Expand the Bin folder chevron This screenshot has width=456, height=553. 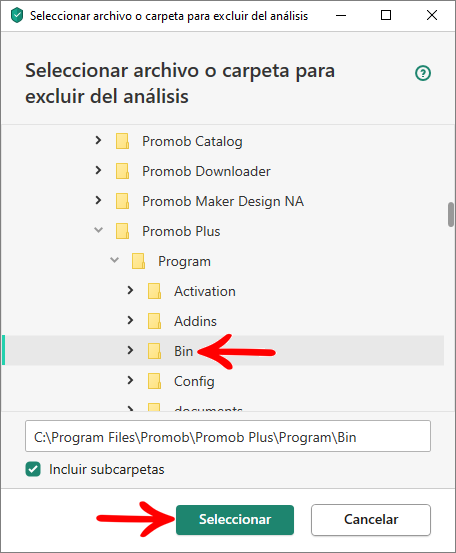click(x=130, y=350)
